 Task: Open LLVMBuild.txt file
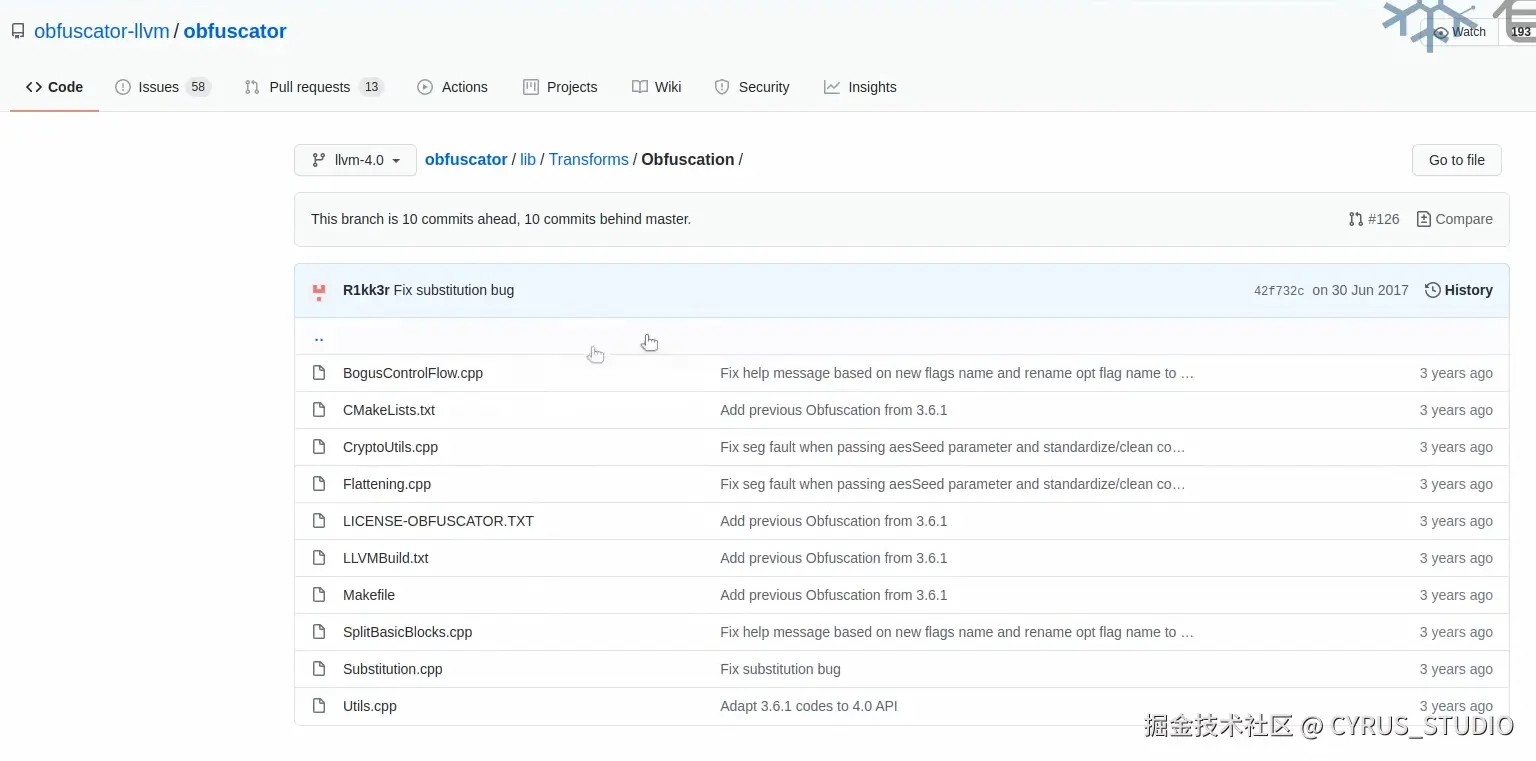[385, 558]
